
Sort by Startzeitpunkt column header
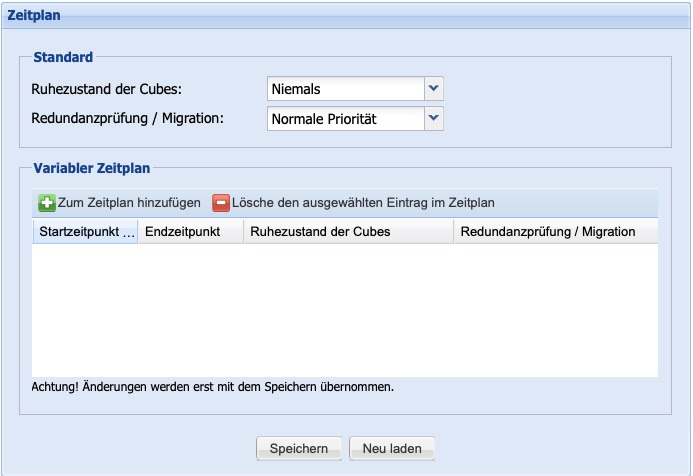[84, 232]
